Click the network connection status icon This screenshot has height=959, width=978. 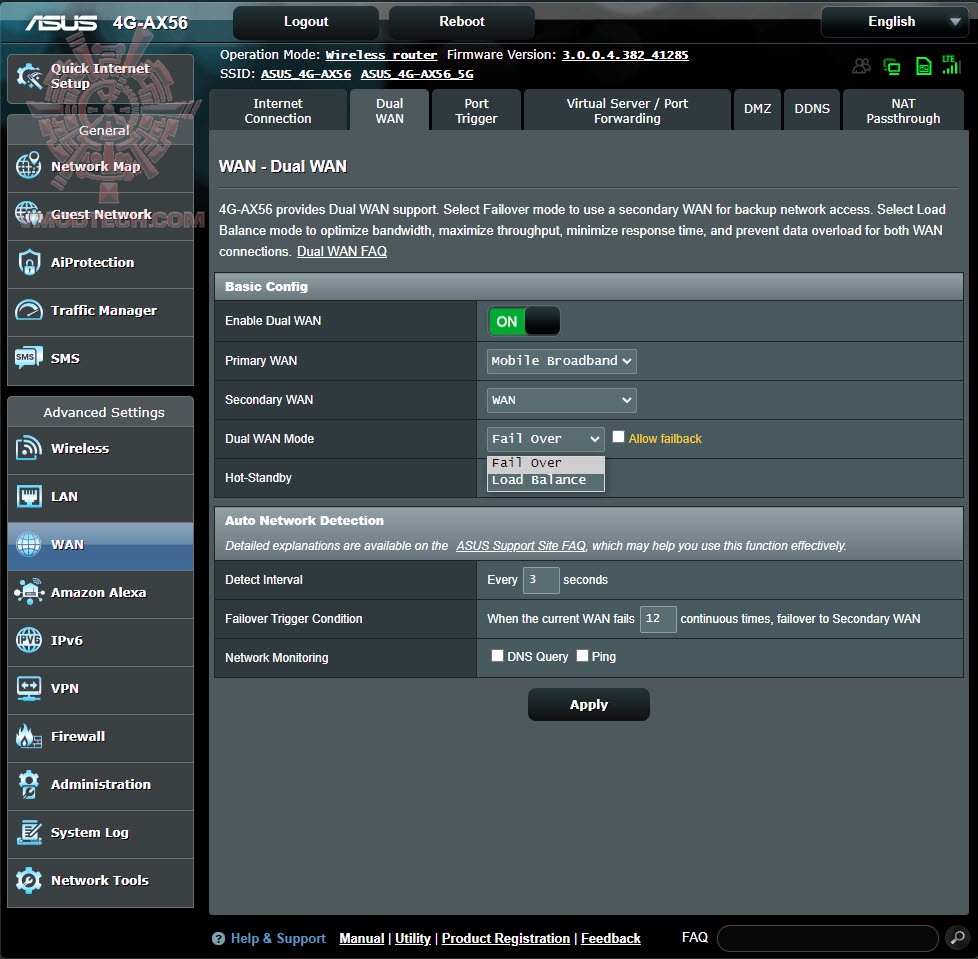(x=892, y=66)
